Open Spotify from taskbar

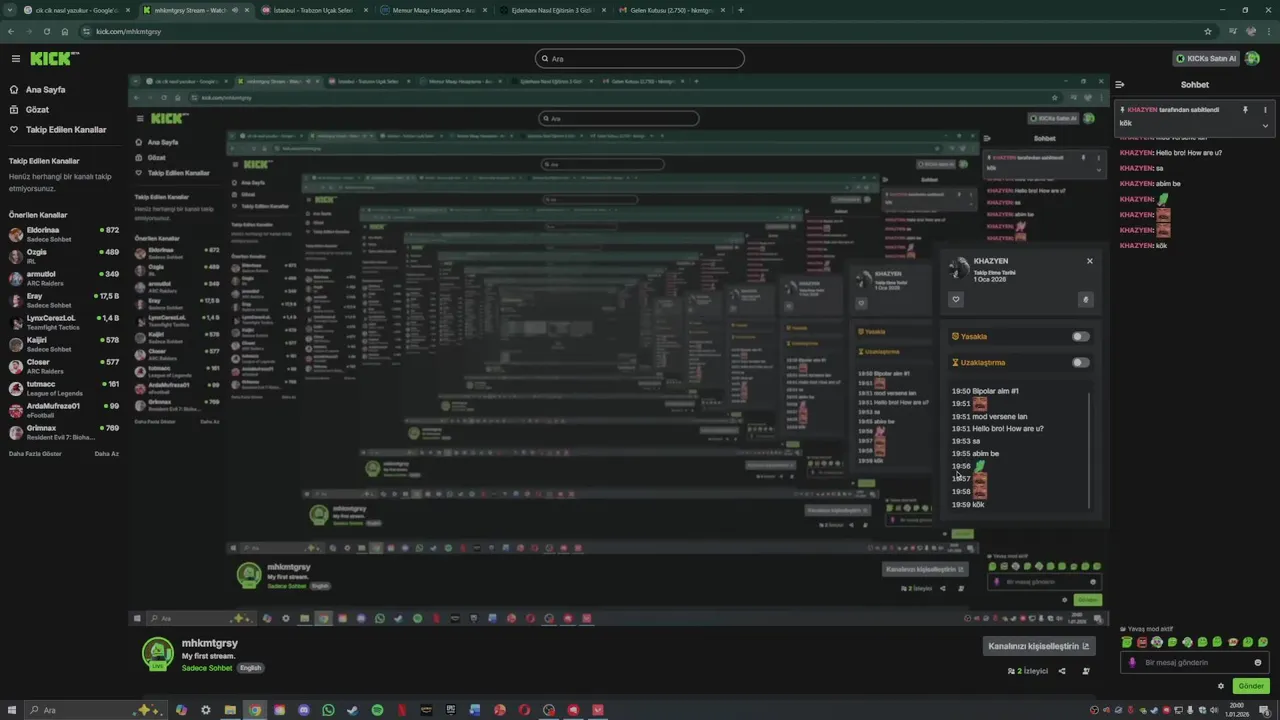click(377, 710)
